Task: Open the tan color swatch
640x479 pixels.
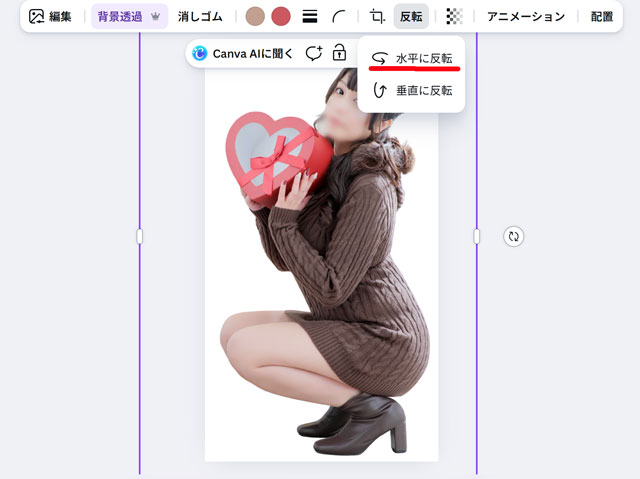Action: coord(255,17)
